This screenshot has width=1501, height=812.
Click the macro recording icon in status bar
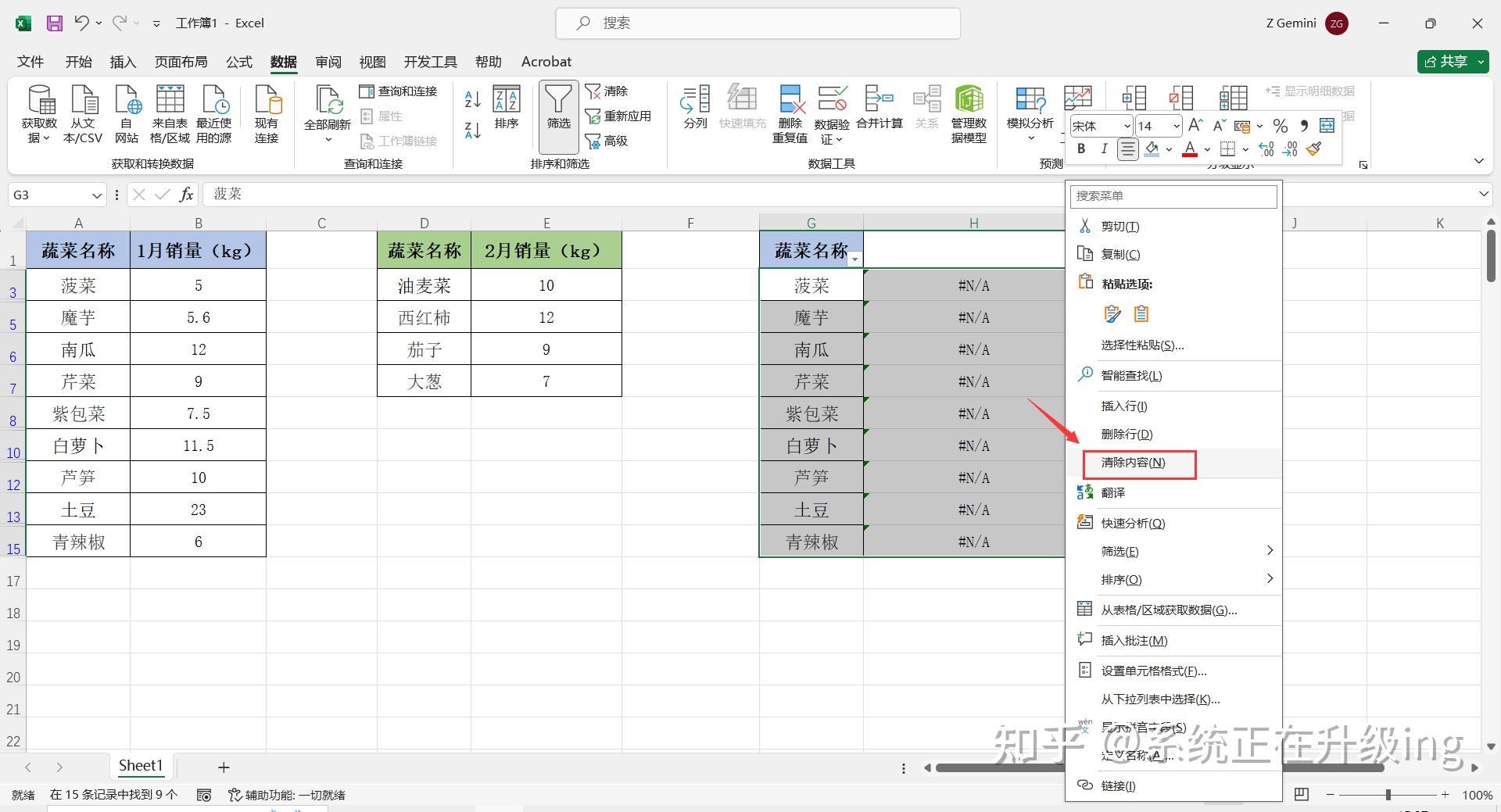(x=204, y=795)
